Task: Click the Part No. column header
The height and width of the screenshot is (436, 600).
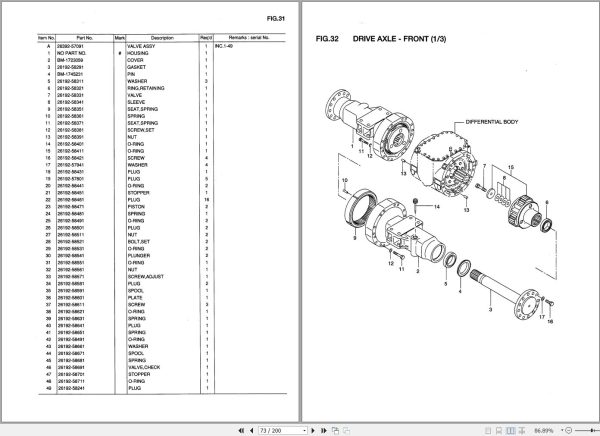Action: (x=85, y=38)
